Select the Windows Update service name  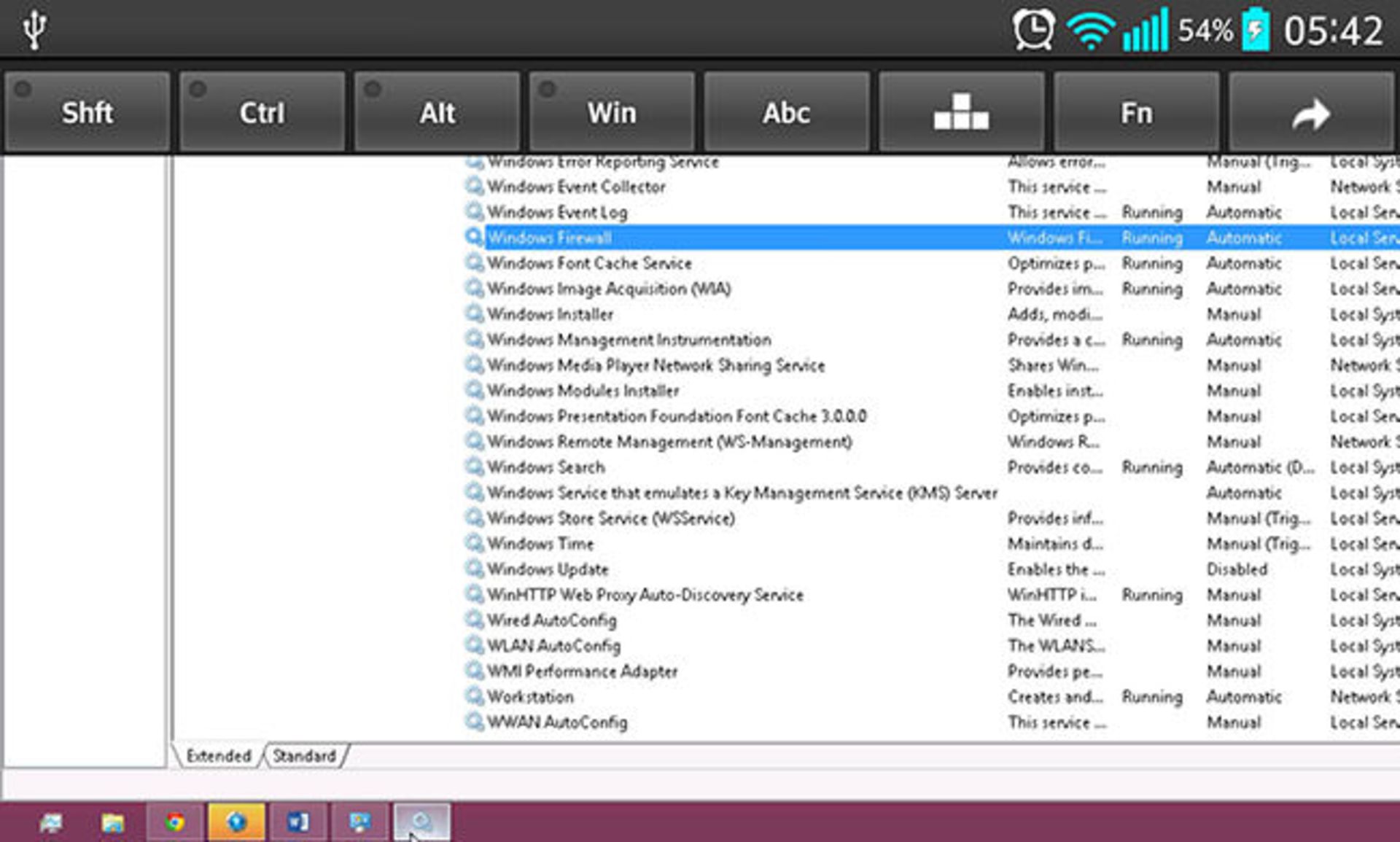point(548,569)
